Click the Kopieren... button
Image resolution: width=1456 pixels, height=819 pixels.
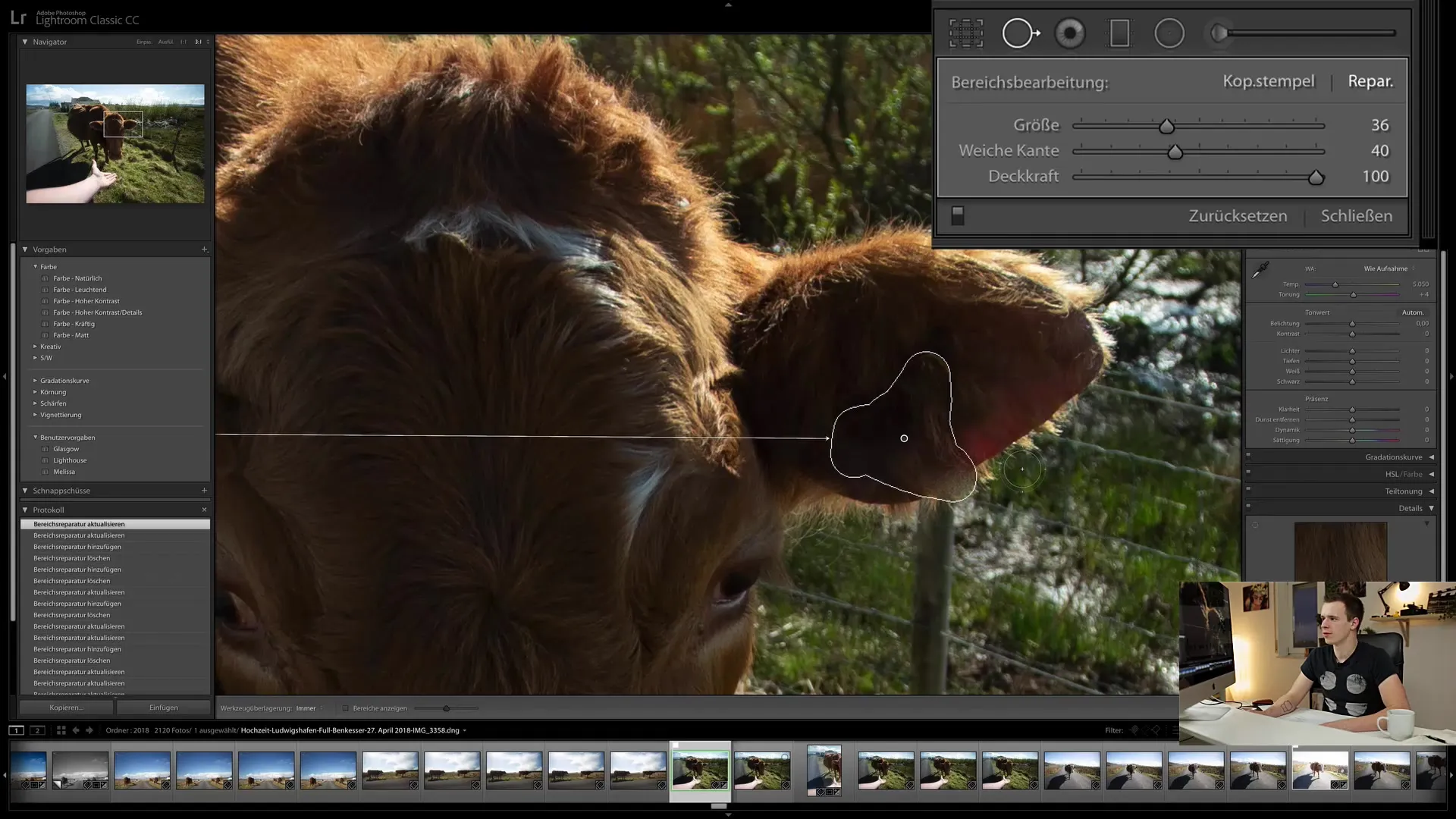(66, 708)
